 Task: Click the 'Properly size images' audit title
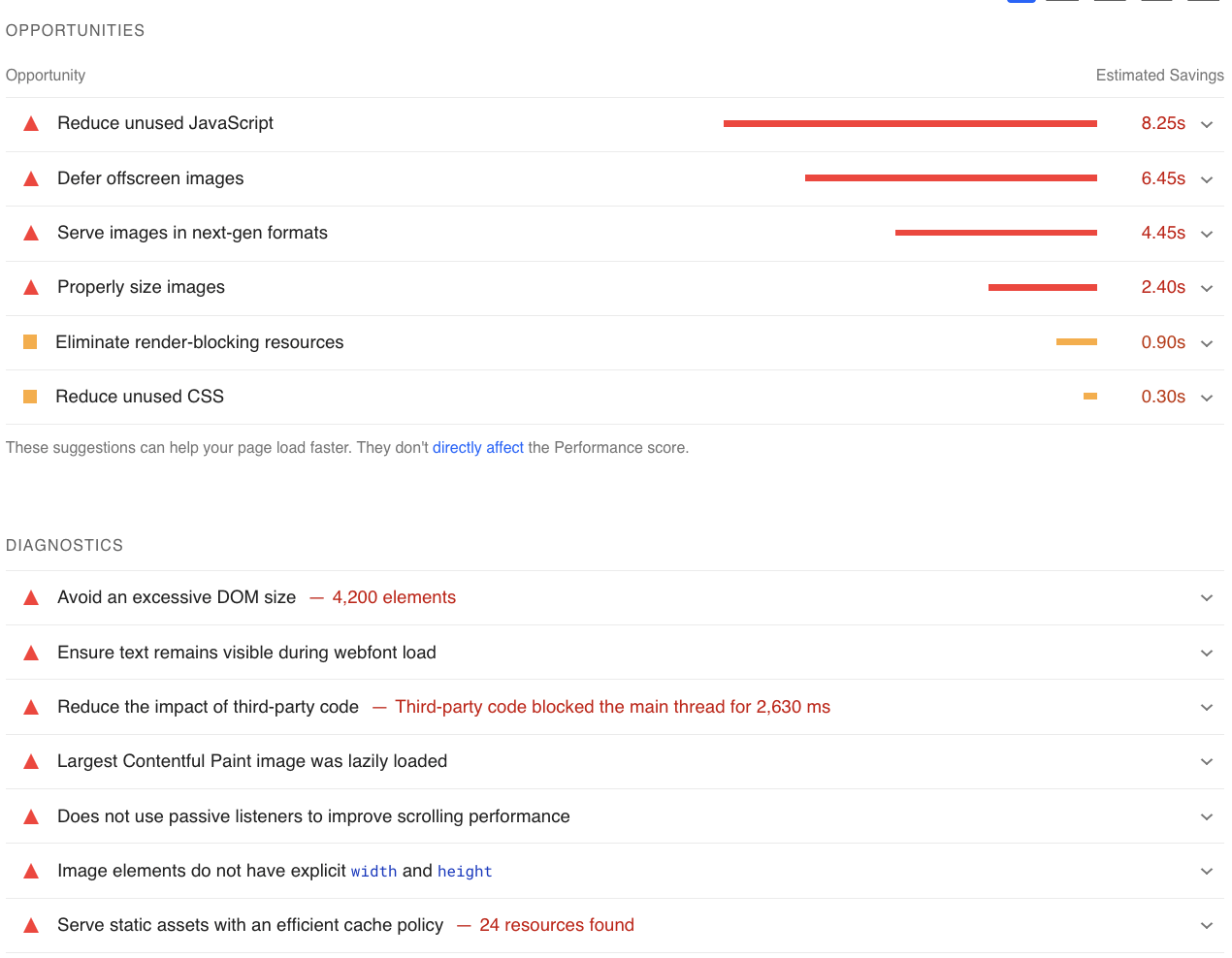(141, 287)
